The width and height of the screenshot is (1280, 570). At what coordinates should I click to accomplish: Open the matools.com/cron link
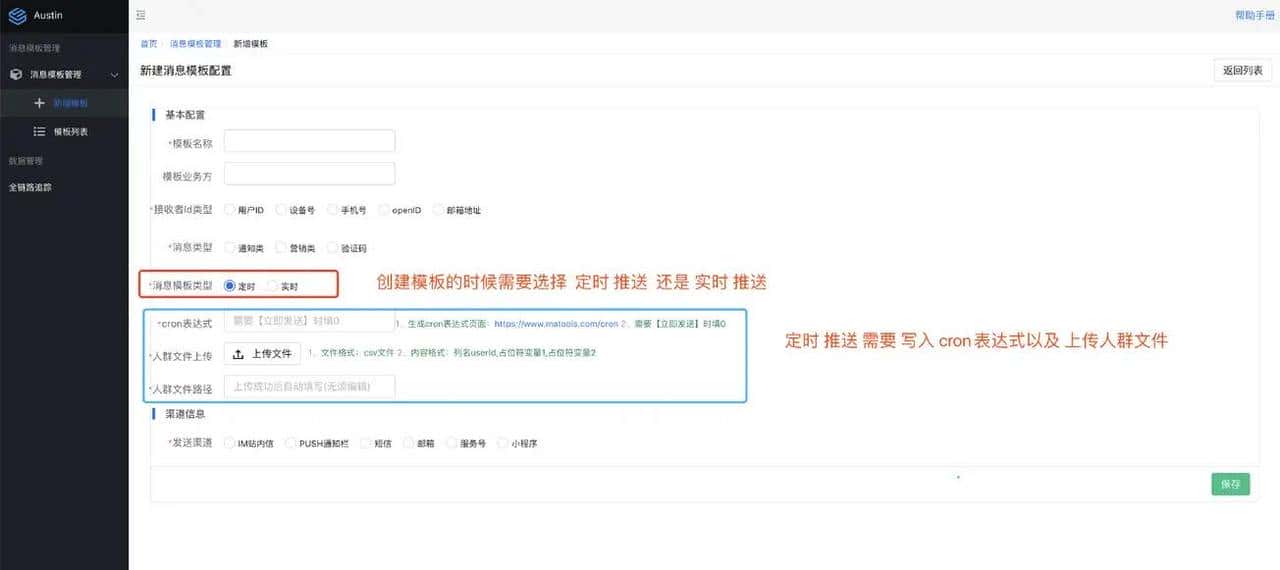[x=558, y=323]
